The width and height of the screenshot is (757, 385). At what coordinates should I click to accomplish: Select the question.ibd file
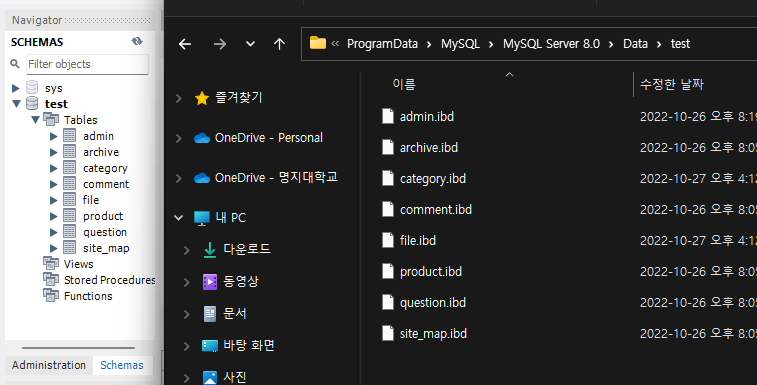tap(433, 303)
